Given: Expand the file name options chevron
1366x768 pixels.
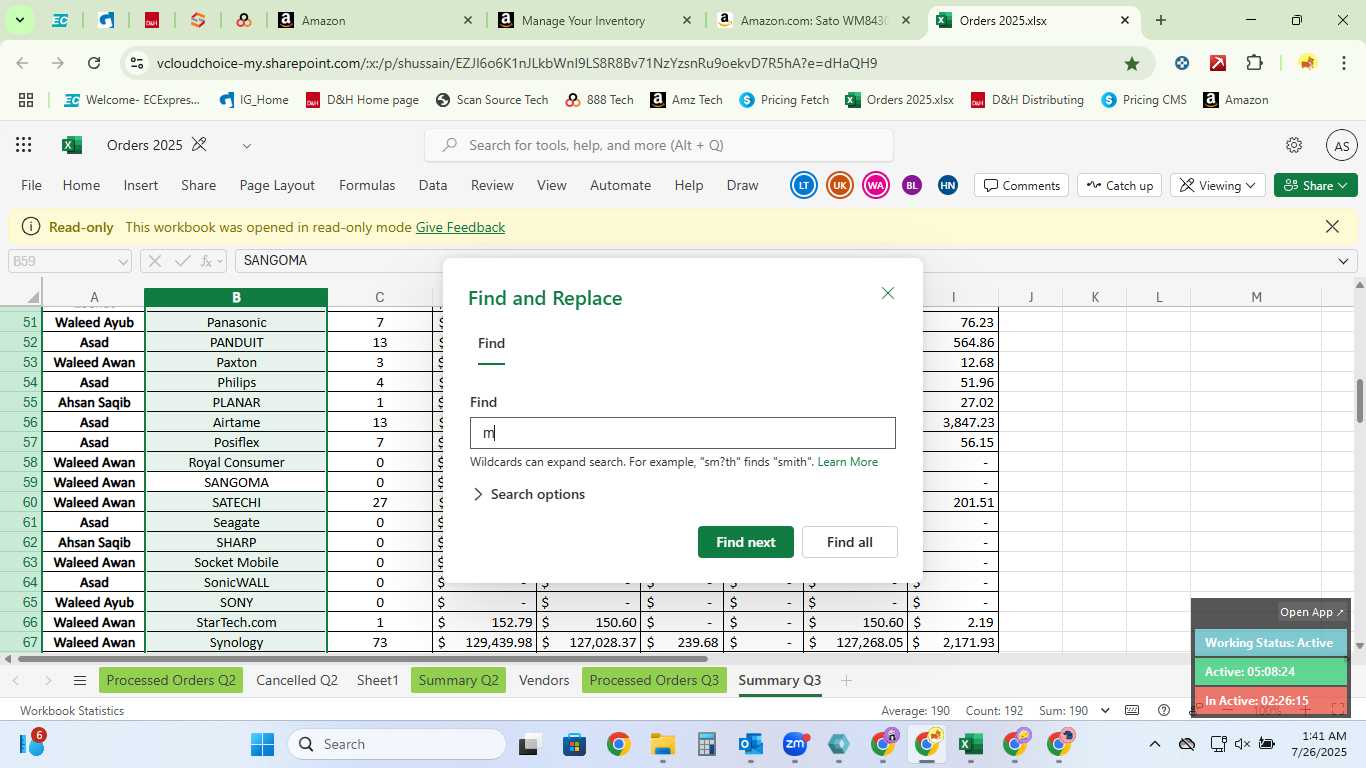Looking at the screenshot, I should (x=246, y=146).
